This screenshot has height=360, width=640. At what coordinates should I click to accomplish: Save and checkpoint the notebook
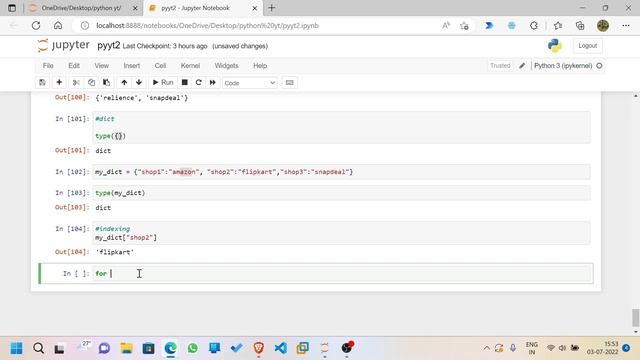click(42, 82)
